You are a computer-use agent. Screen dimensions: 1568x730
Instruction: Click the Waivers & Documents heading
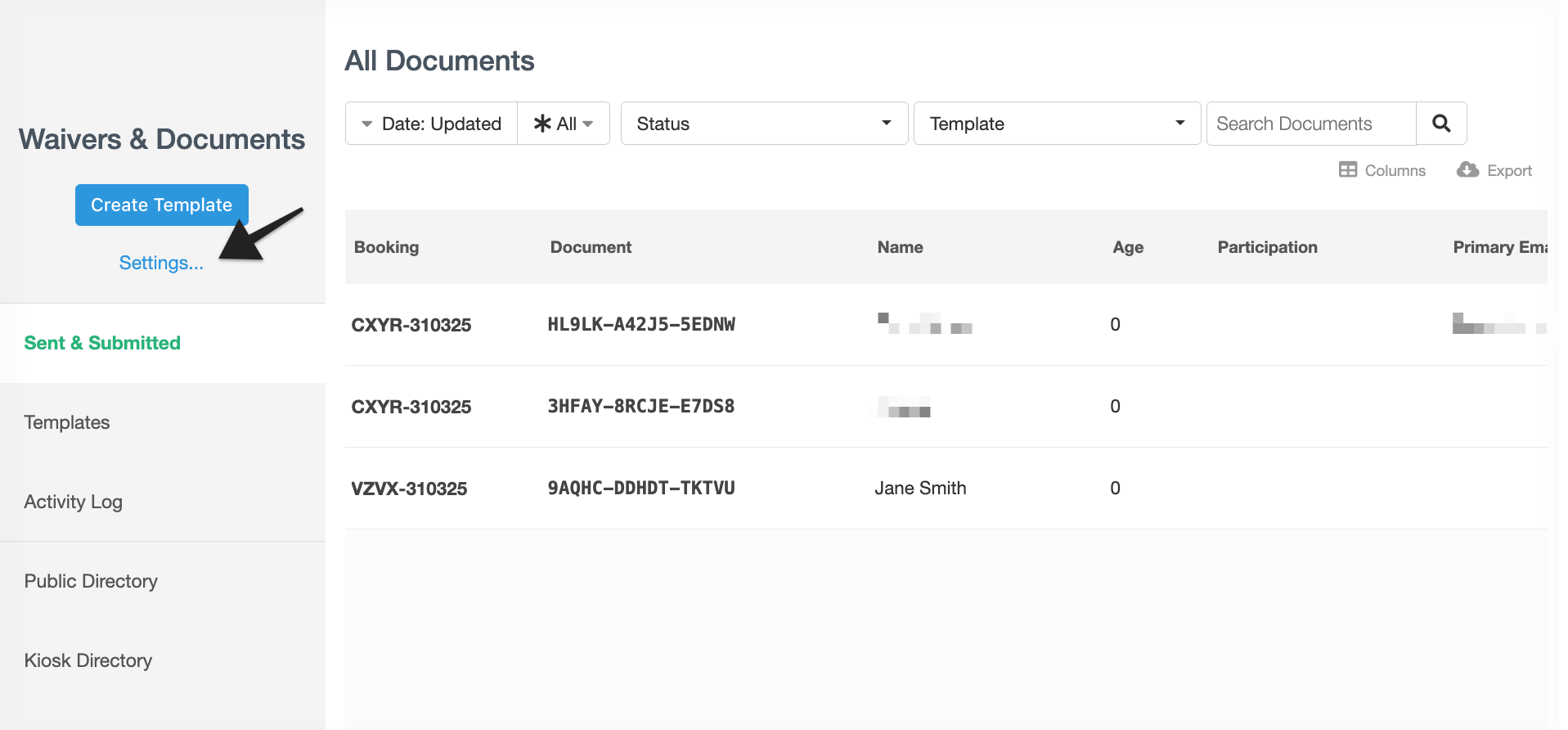coord(162,139)
